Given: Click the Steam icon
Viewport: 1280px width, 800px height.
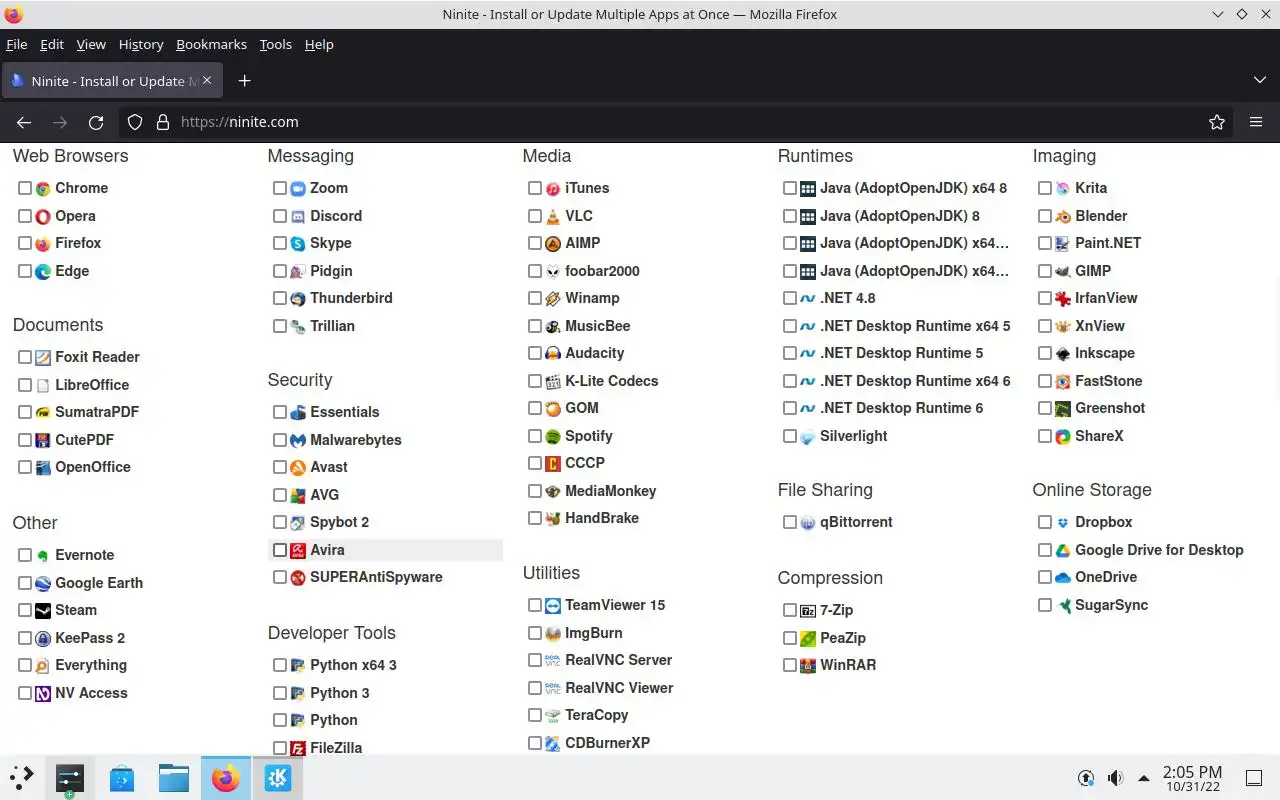Looking at the screenshot, I should (43, 610).
